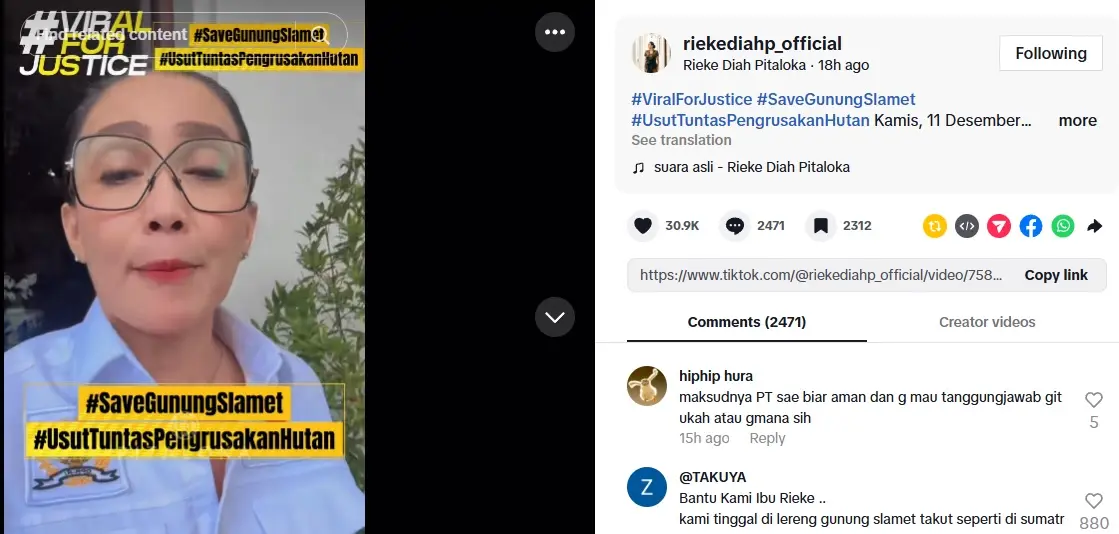Screen dimensions: 1119x534
Task: Select the Comments (2471) tab
Action: 747,322
